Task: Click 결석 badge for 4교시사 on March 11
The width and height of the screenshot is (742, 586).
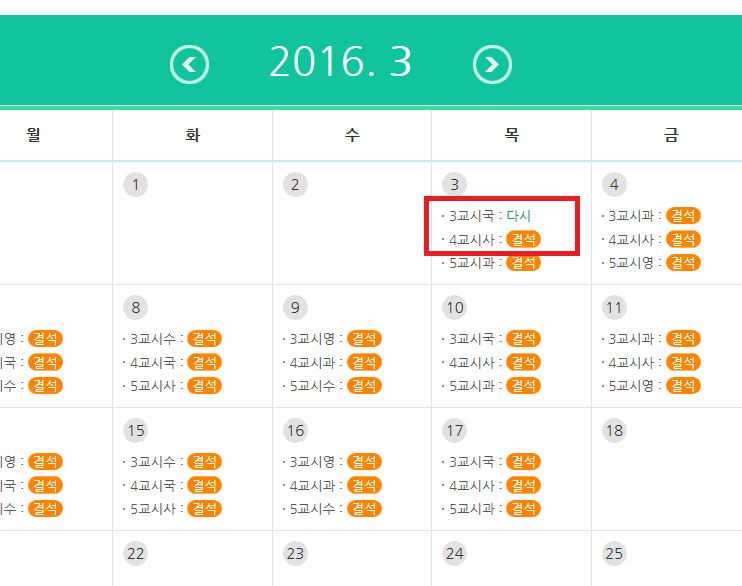Action: click(683, 362)
